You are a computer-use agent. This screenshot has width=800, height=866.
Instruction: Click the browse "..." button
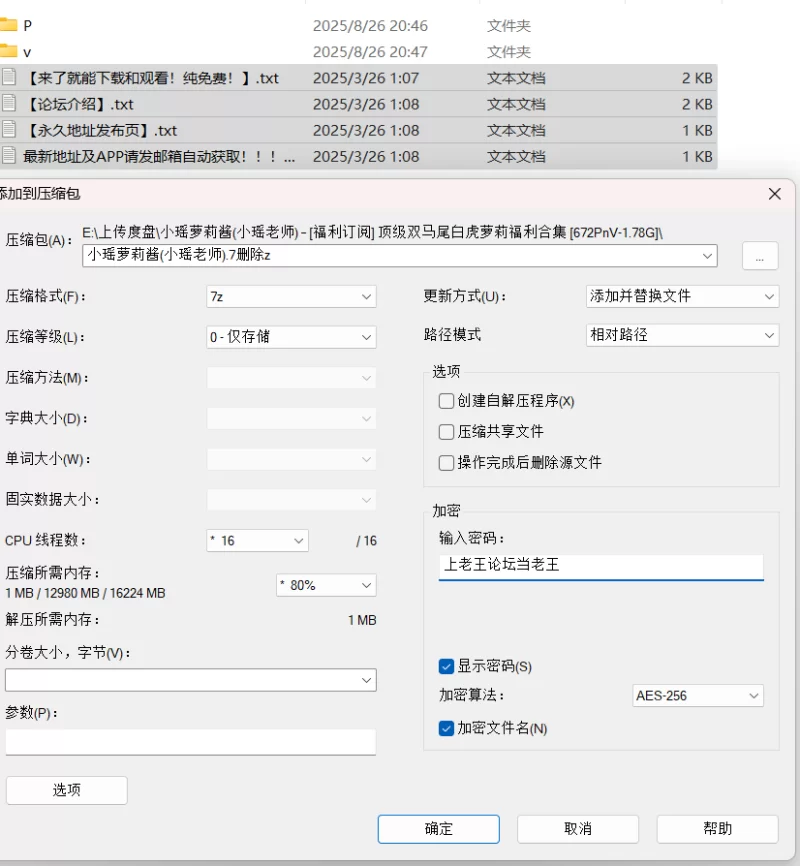pyautogui.click(x=760, y=256)
